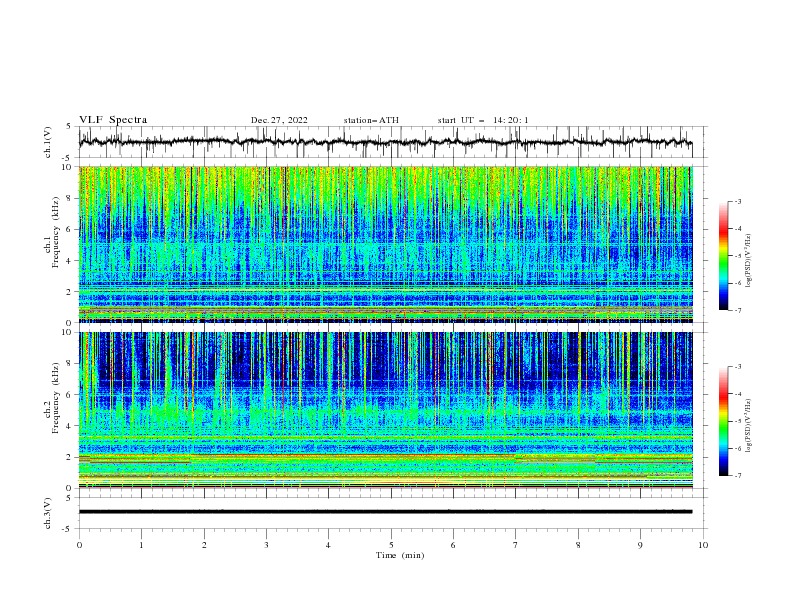Click the ch.1 "Frequency (kHz)" axis label
The image size is (792, 612).
pyautogui.click(x=54, y=233)
